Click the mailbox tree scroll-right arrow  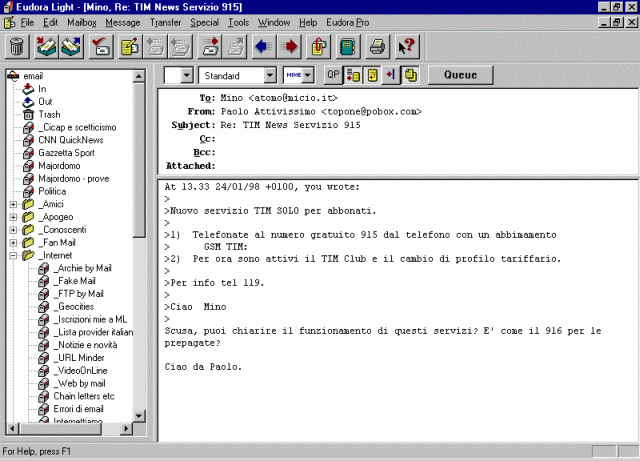coord(126,428)
